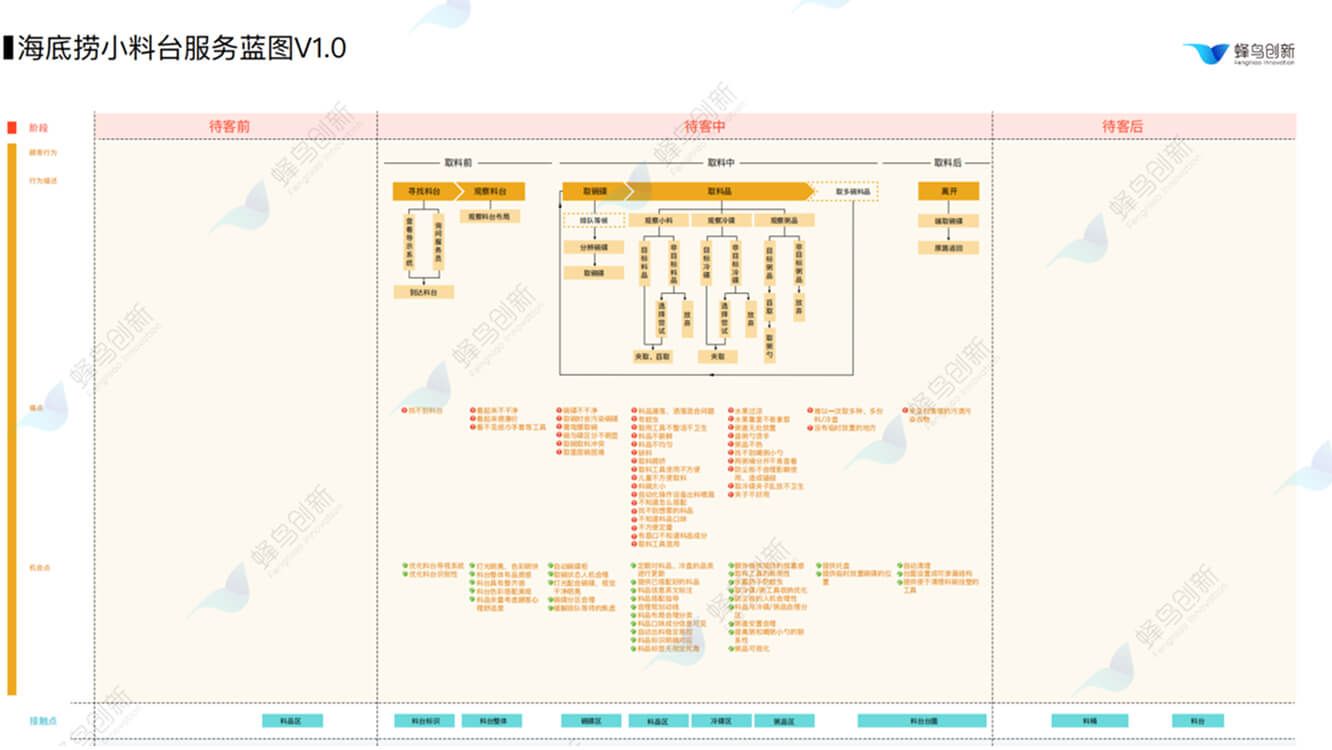1332x750 pixels.
Task: Click the 取碗碟 step box
Action: click(594, 191)
